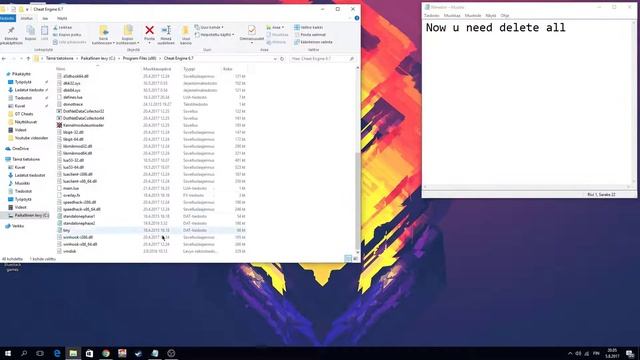Open Muotoile menu in Notepad
The height and width of the screenshot is (360, 640).
click(x=473, y=16)
